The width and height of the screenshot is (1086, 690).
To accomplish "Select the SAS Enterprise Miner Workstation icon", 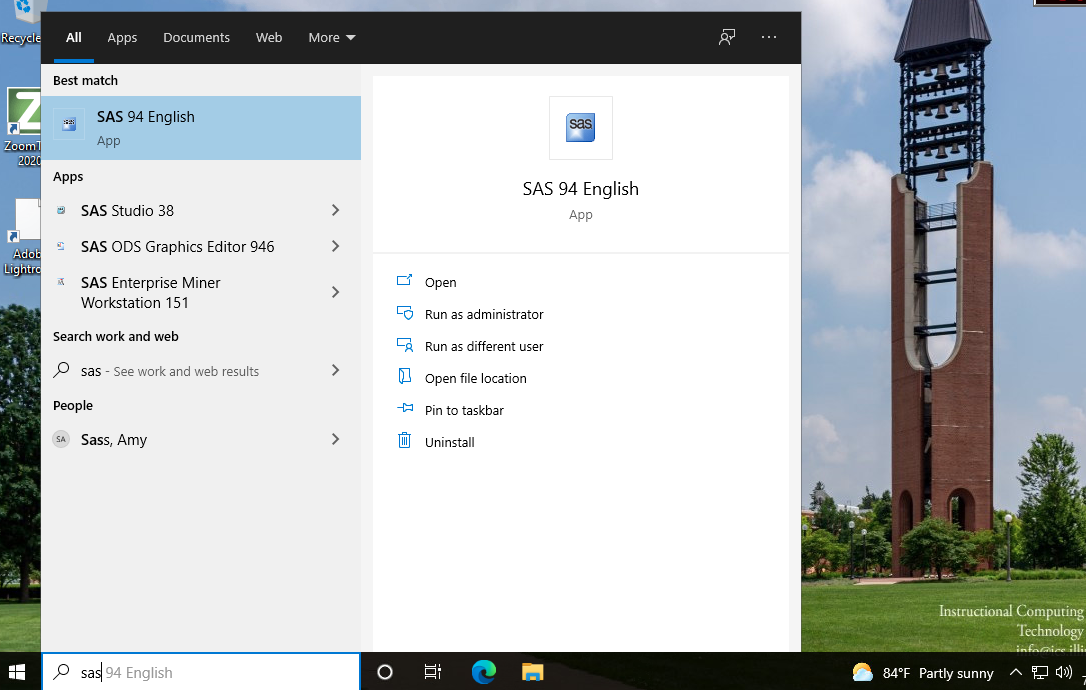I will 61,282.
